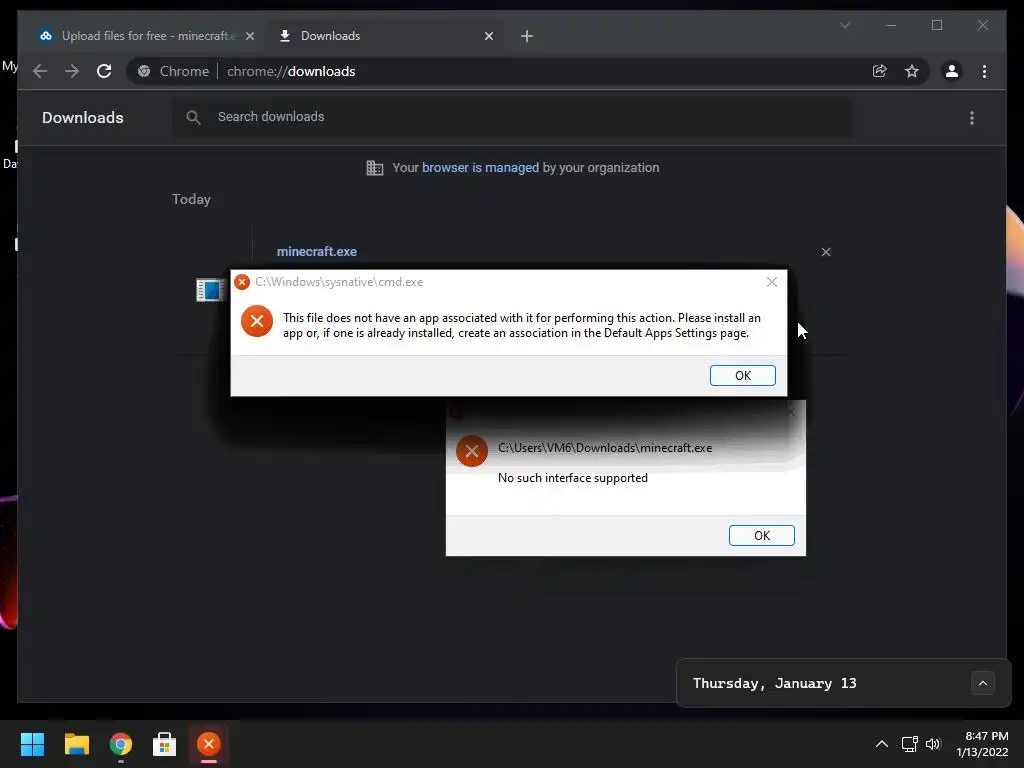Click the minecraft.exe file type icon
This screenshot has width=1024, height=768.
[x=210, y=289]
